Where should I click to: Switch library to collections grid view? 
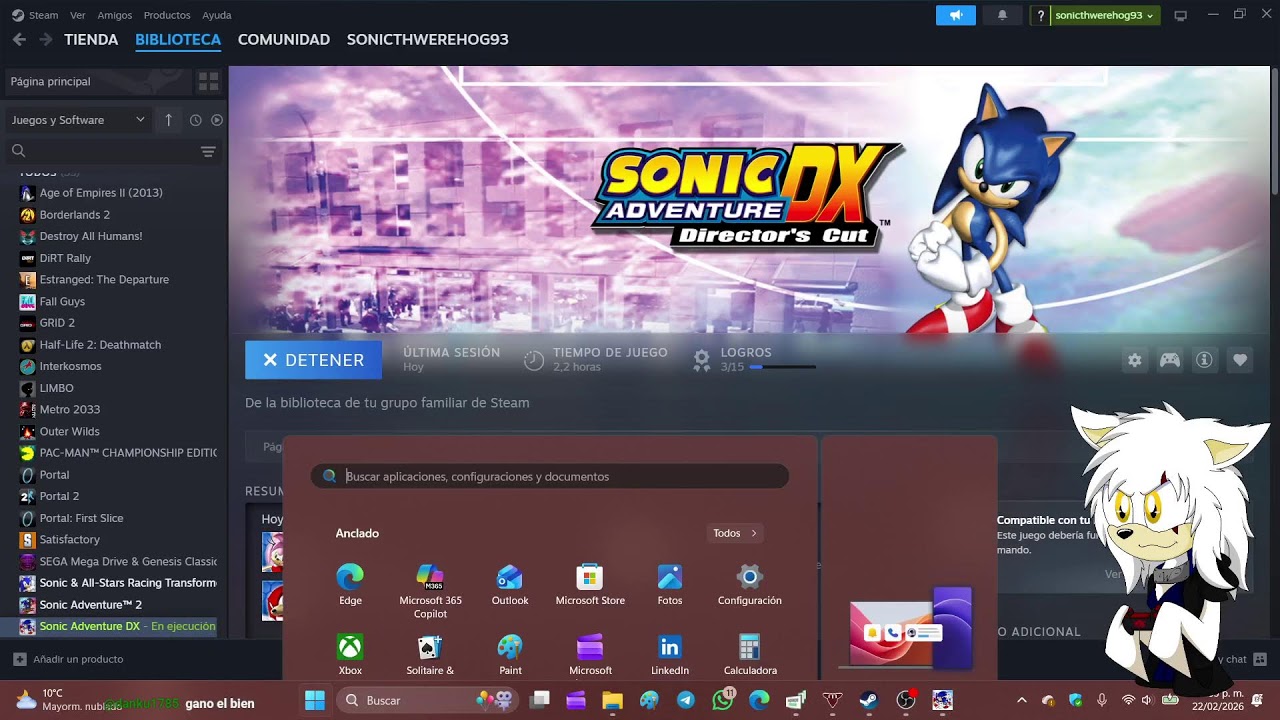[208, 81]
